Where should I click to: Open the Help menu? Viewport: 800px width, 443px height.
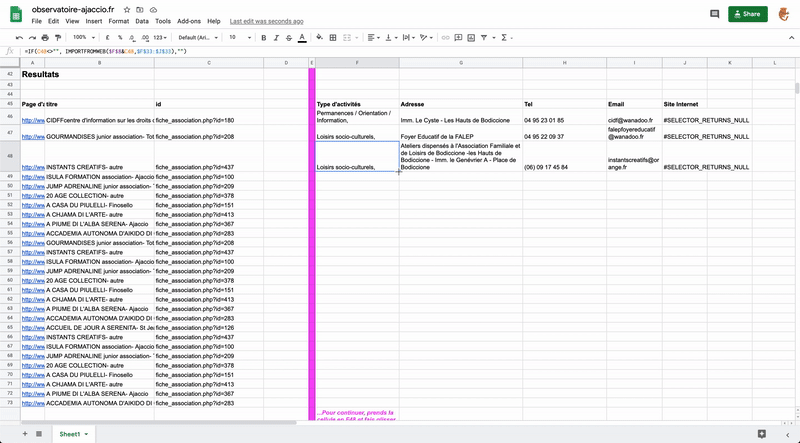pos(214,21)
